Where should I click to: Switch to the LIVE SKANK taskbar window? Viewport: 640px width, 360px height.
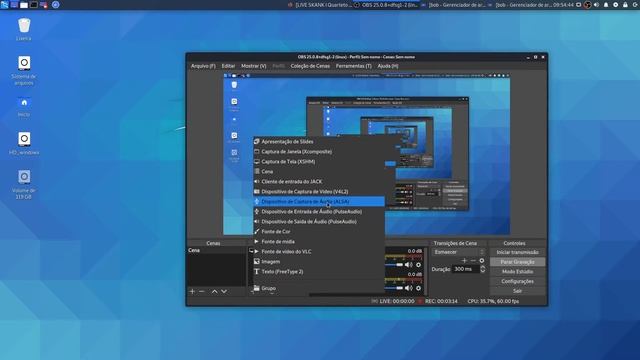coord(320,5)
